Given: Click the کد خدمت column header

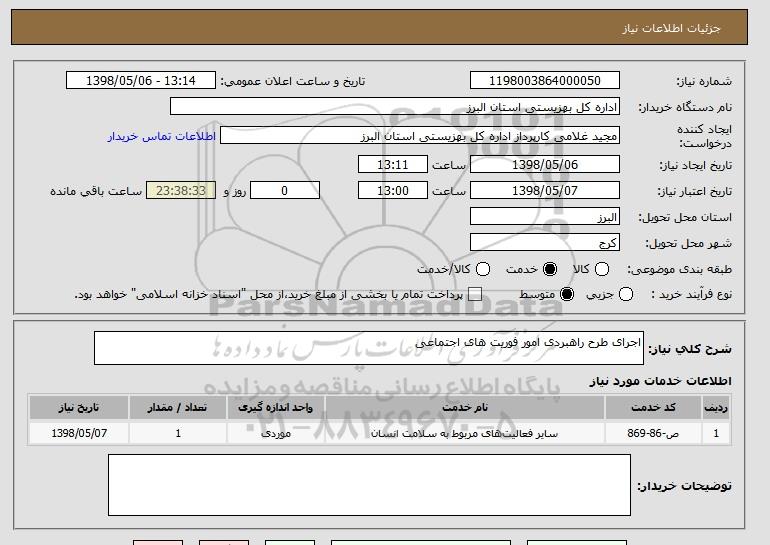Looking at the screenshot, I should coord(654,408).
